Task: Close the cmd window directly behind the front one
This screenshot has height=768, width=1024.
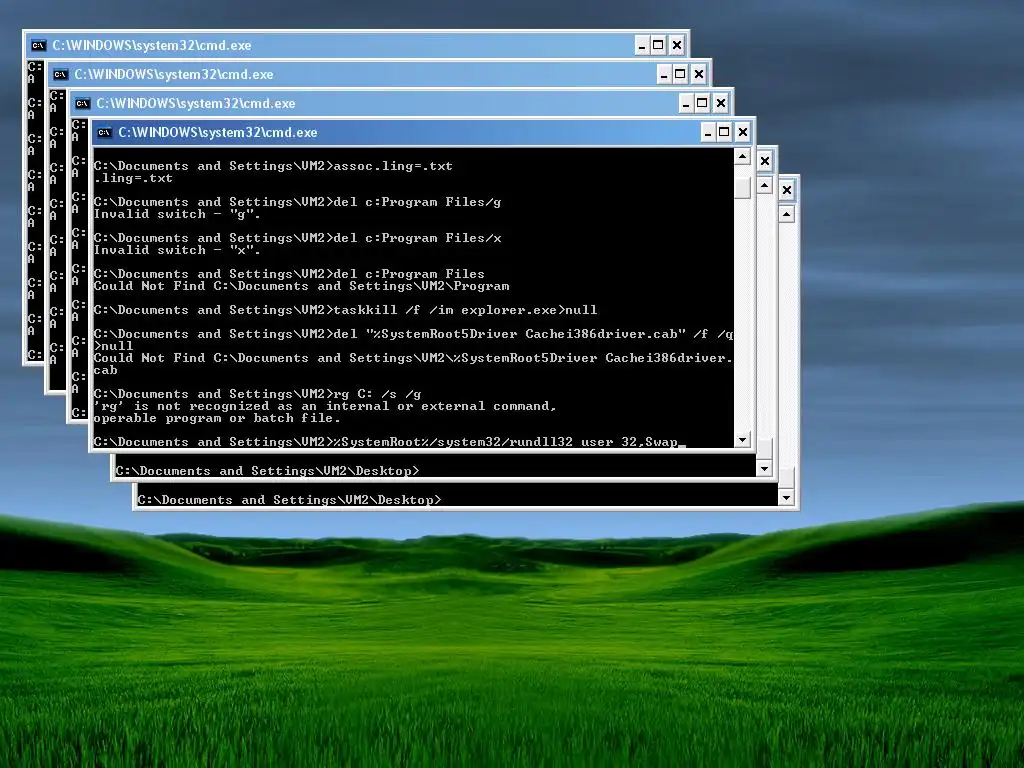Action: click(720, 103)
